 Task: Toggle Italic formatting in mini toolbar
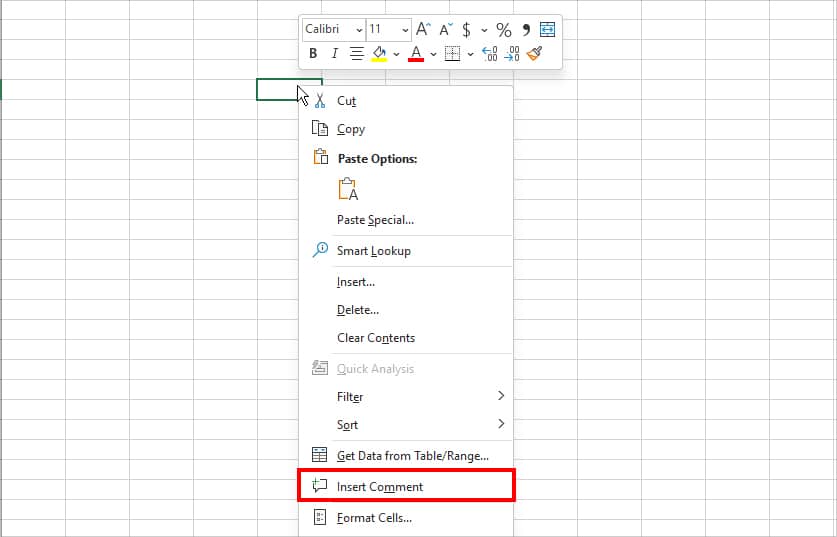pyautogui.click(x=335, y=53)
